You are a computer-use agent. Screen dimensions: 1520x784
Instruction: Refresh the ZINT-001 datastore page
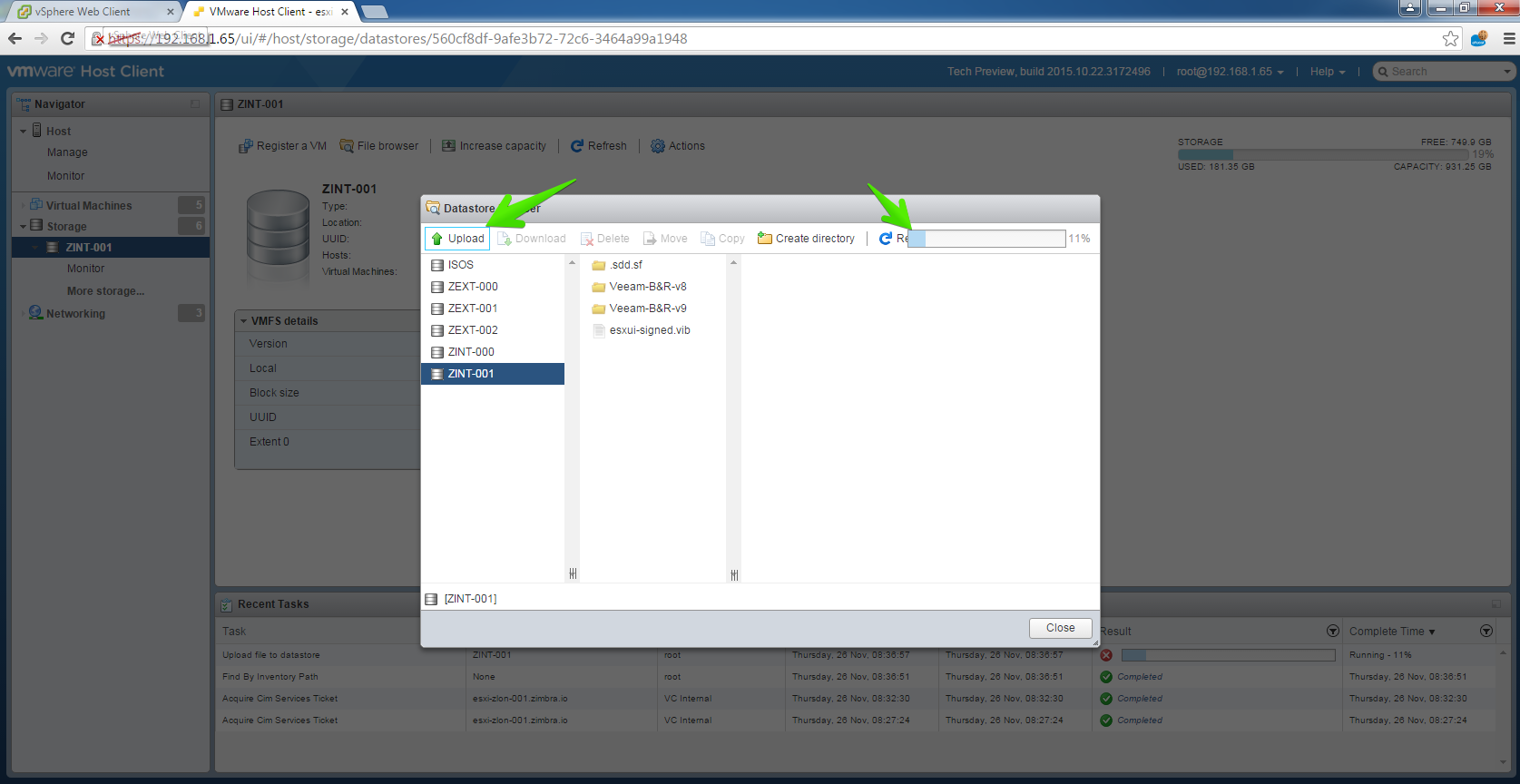pyautogui.click(x=599, y=146)
